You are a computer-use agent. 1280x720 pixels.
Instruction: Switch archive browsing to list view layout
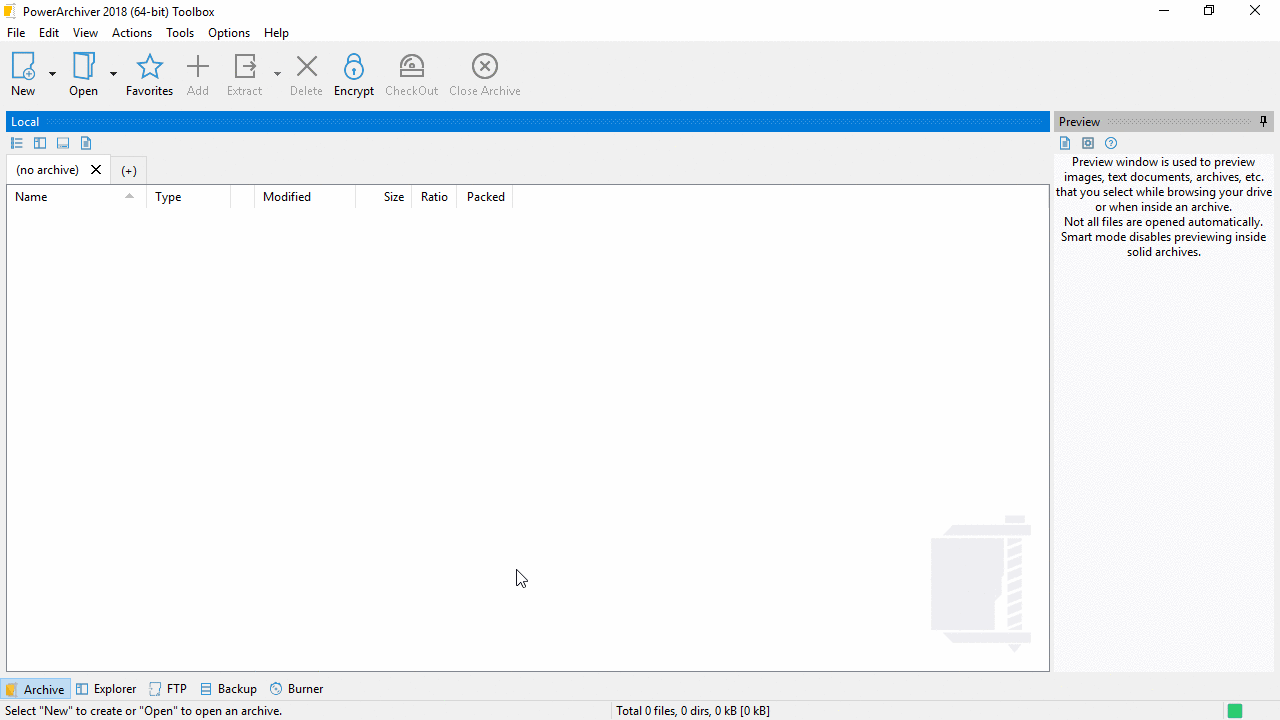coord(16,143)
